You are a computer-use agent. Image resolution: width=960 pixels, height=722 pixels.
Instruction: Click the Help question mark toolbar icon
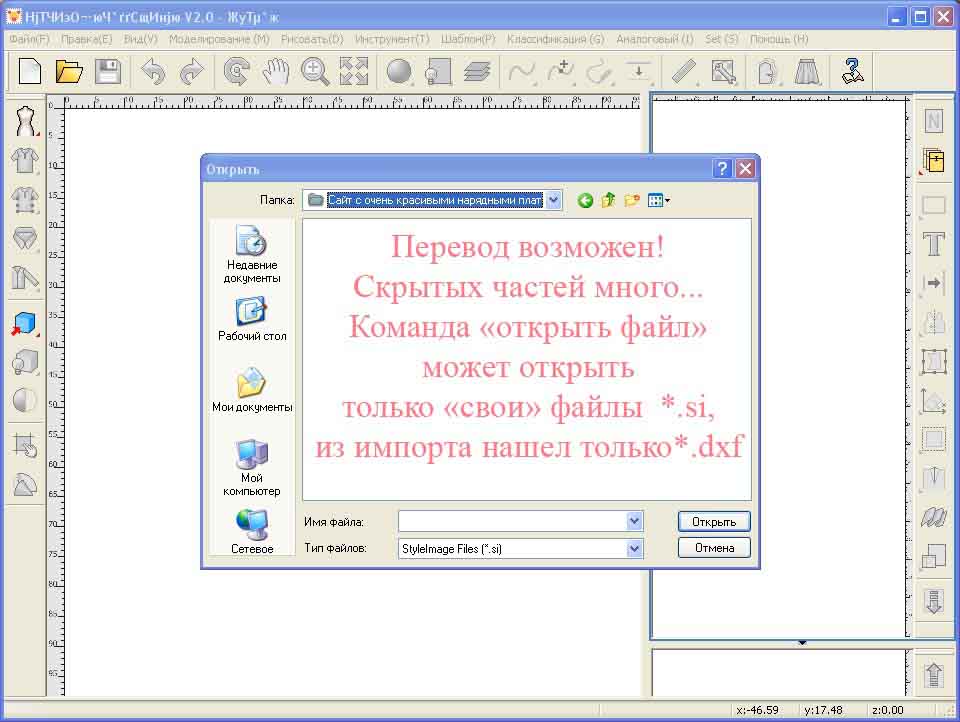click(852, 71)
